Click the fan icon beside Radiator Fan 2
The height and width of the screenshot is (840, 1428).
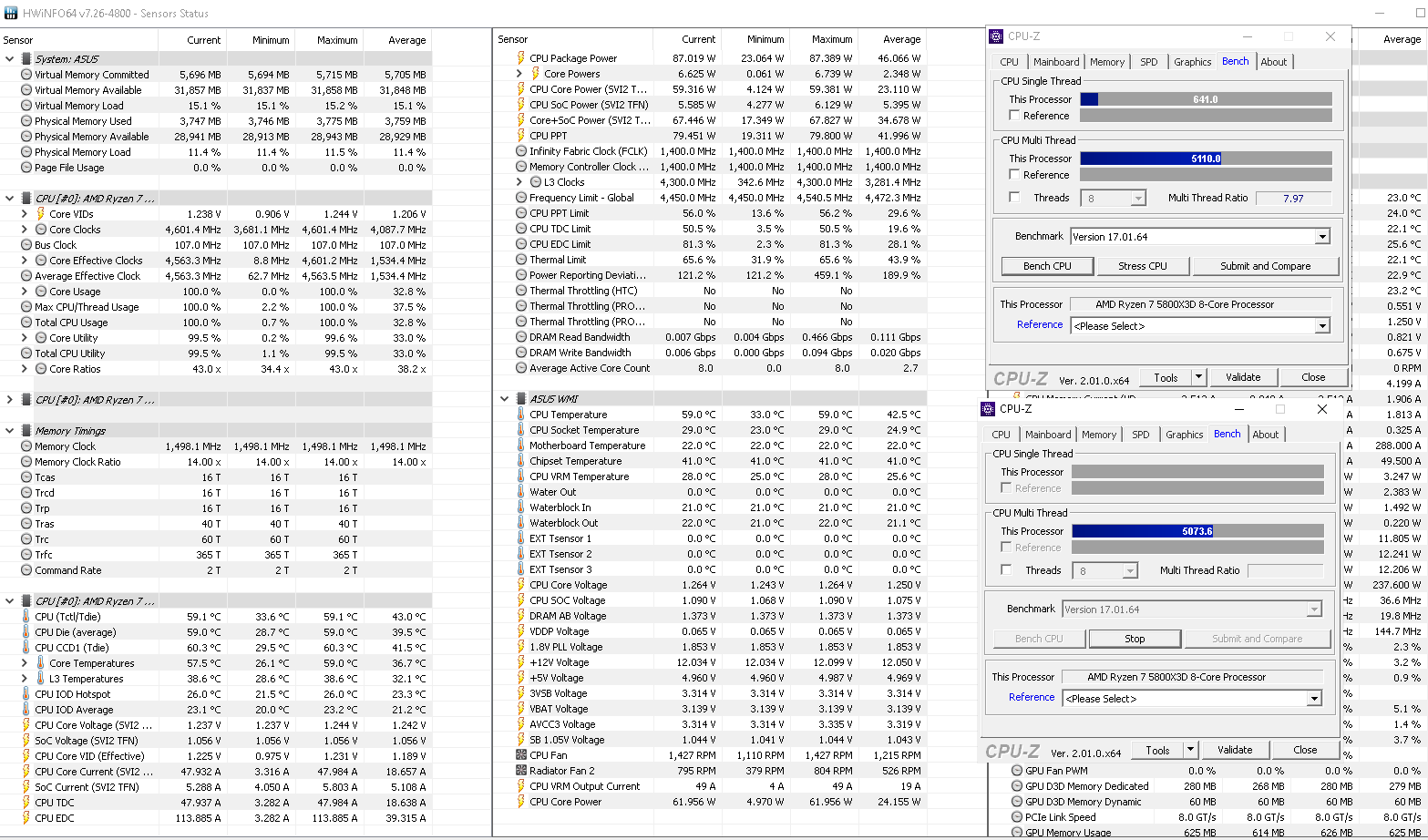tap(521, 771)
